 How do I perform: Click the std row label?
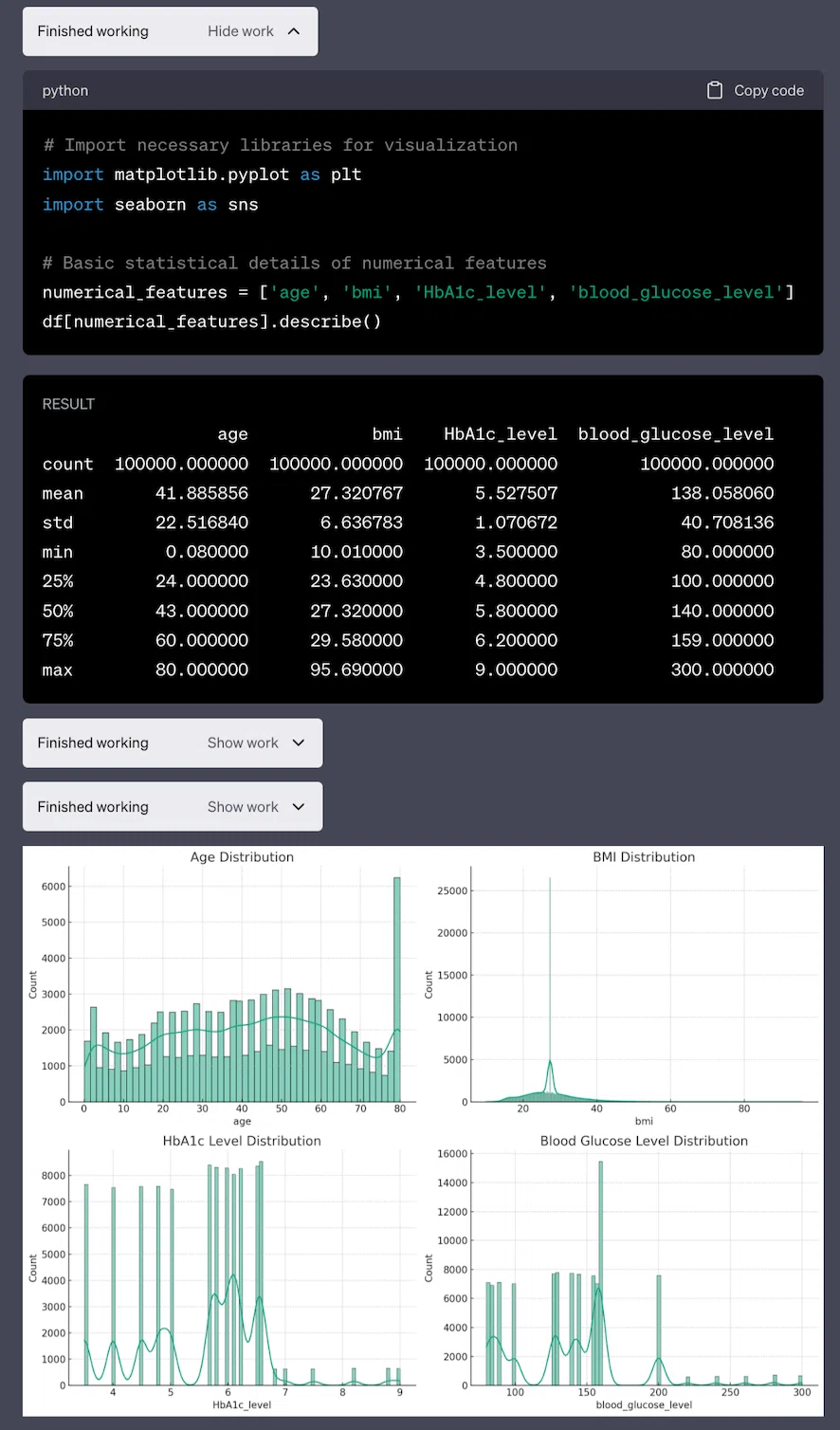tap(58, 522)
